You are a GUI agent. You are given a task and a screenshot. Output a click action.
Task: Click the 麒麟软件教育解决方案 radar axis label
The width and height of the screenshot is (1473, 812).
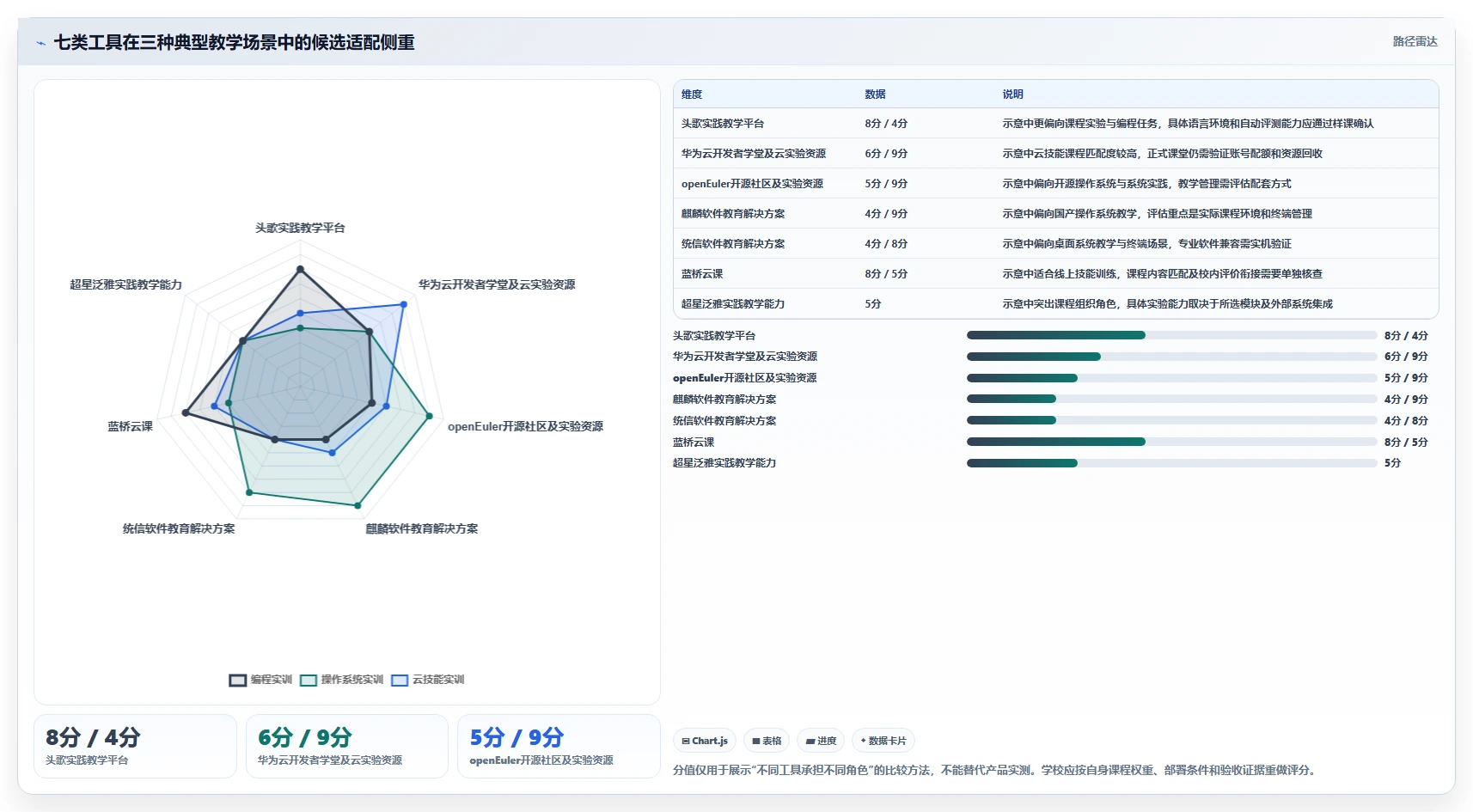point(422,528)
